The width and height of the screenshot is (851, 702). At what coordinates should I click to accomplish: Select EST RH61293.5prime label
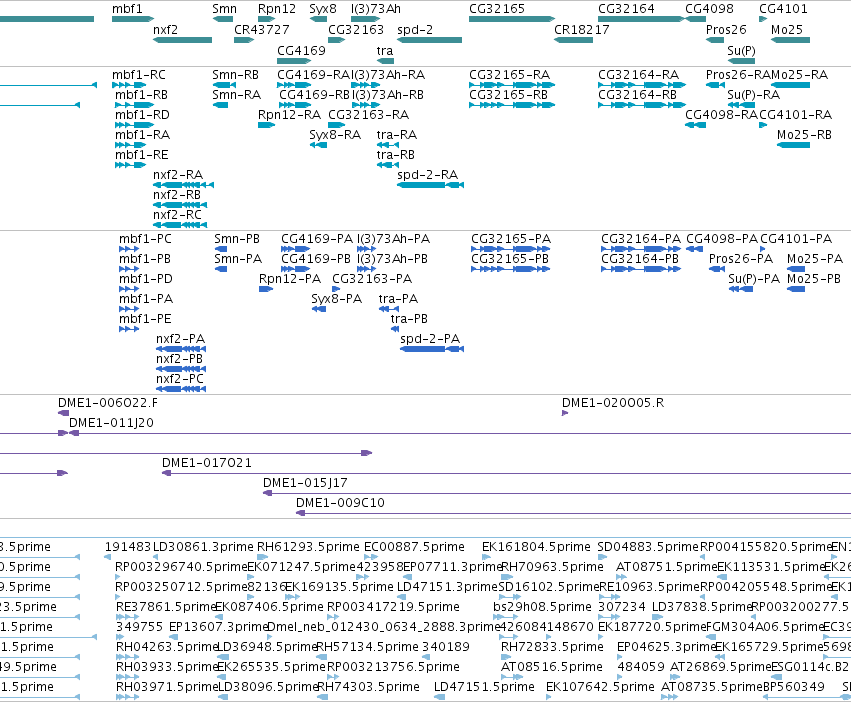(308, 547)
